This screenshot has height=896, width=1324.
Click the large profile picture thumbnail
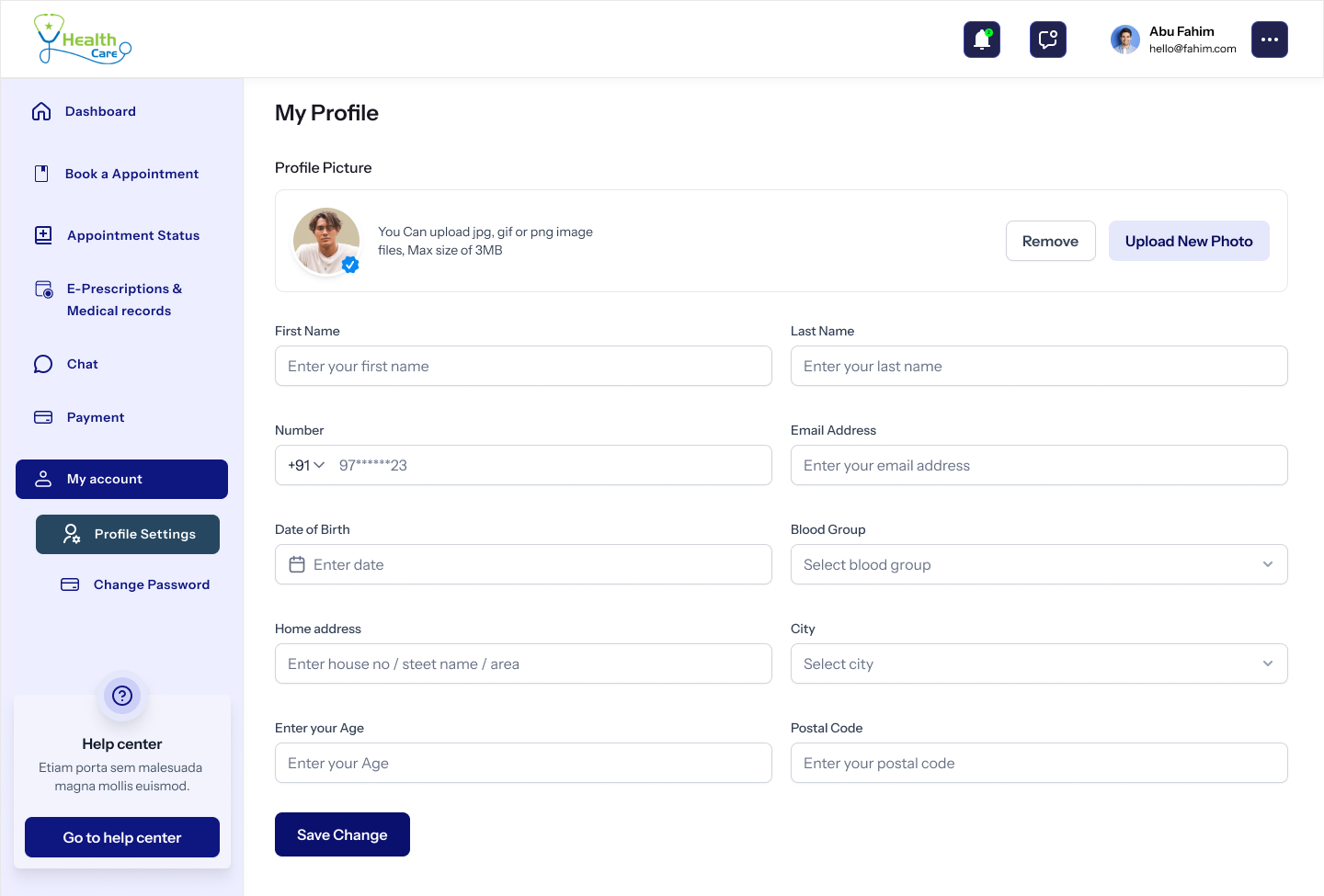(x=326, y=241)
